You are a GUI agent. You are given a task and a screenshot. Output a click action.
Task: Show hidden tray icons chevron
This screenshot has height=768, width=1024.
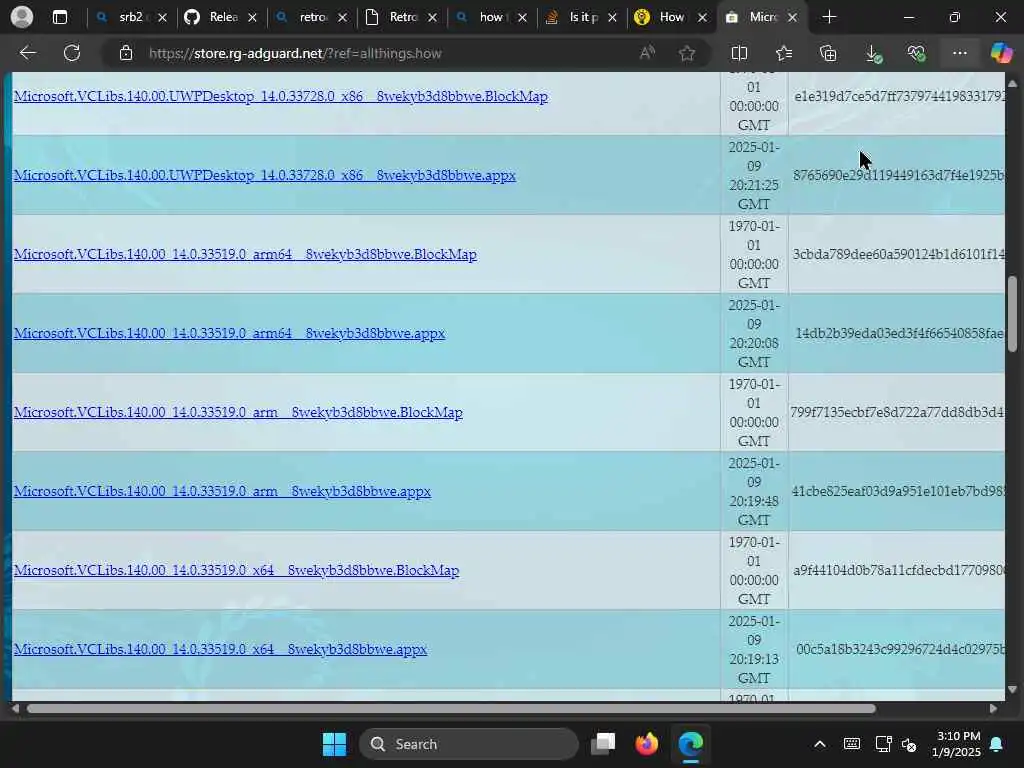tap(820, 744)
